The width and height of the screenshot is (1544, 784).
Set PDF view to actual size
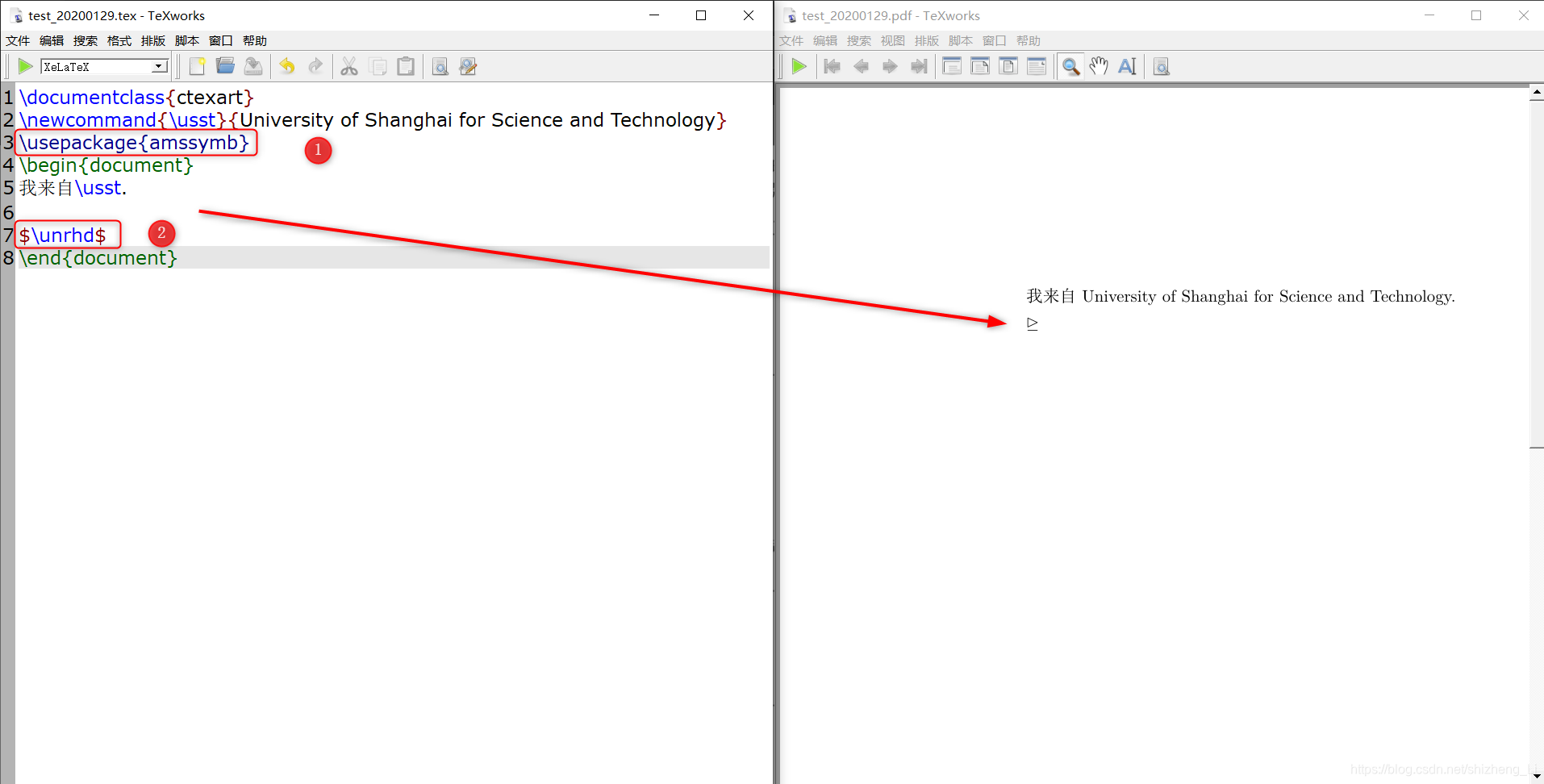tap(952, 66)
